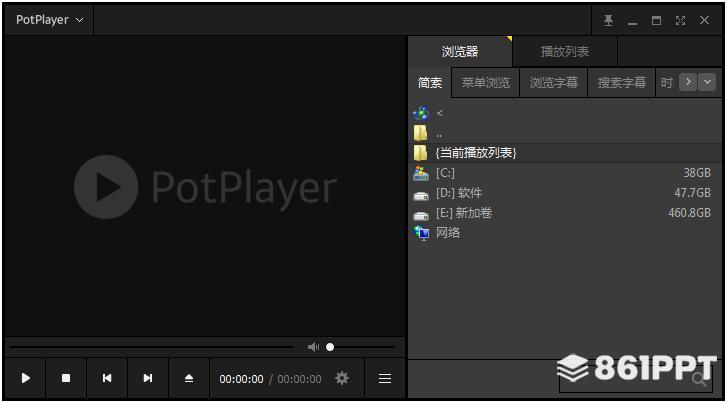This screenshot has height=402, width=727.
Task: Open the 浏览字幕 sub-tab
Action: [x=554, y=83]
